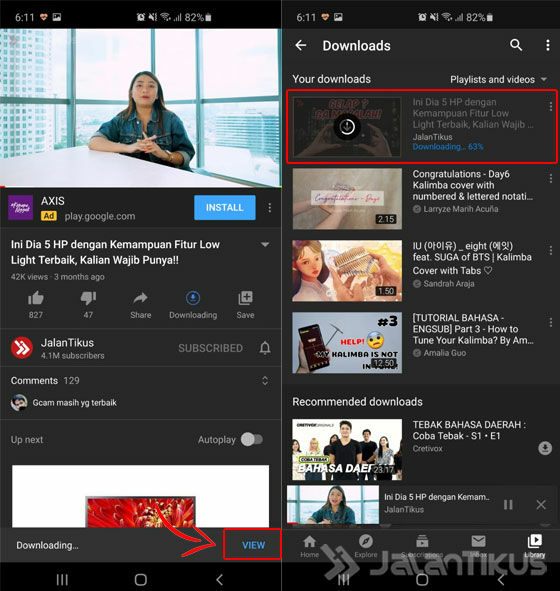Tap the Downloading... 63% status text
This screenshot has height=591, width=560.
[448, 147]
